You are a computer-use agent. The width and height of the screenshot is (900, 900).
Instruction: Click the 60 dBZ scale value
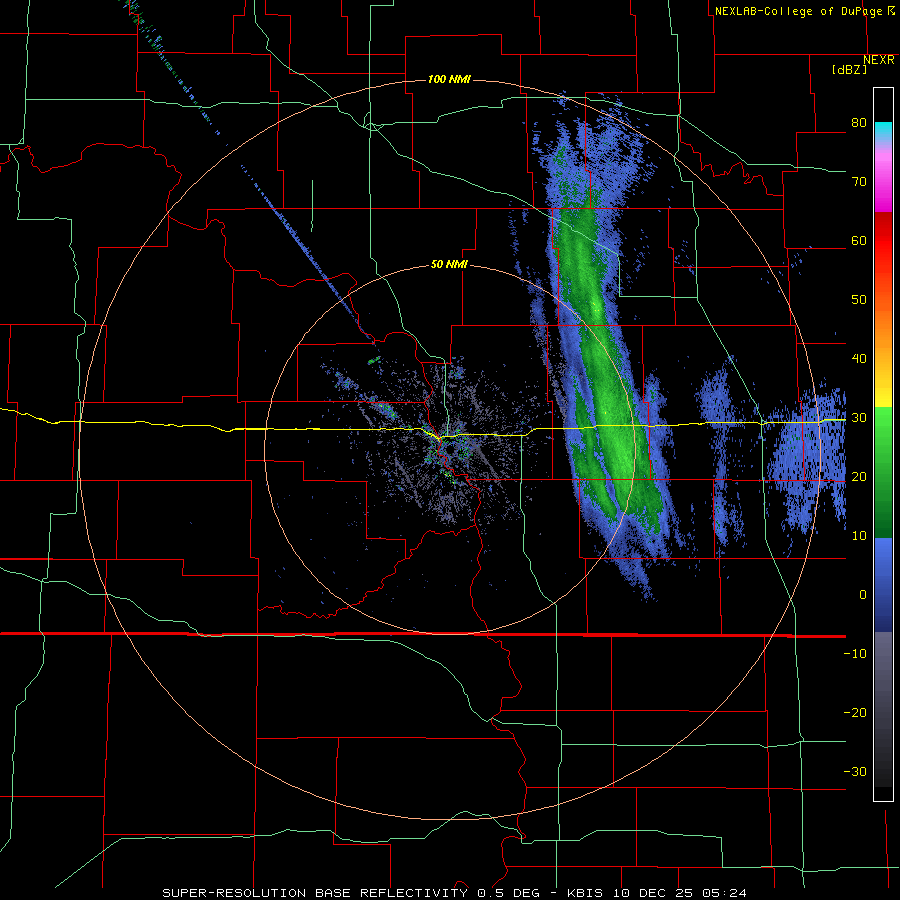tap(859, 240)
